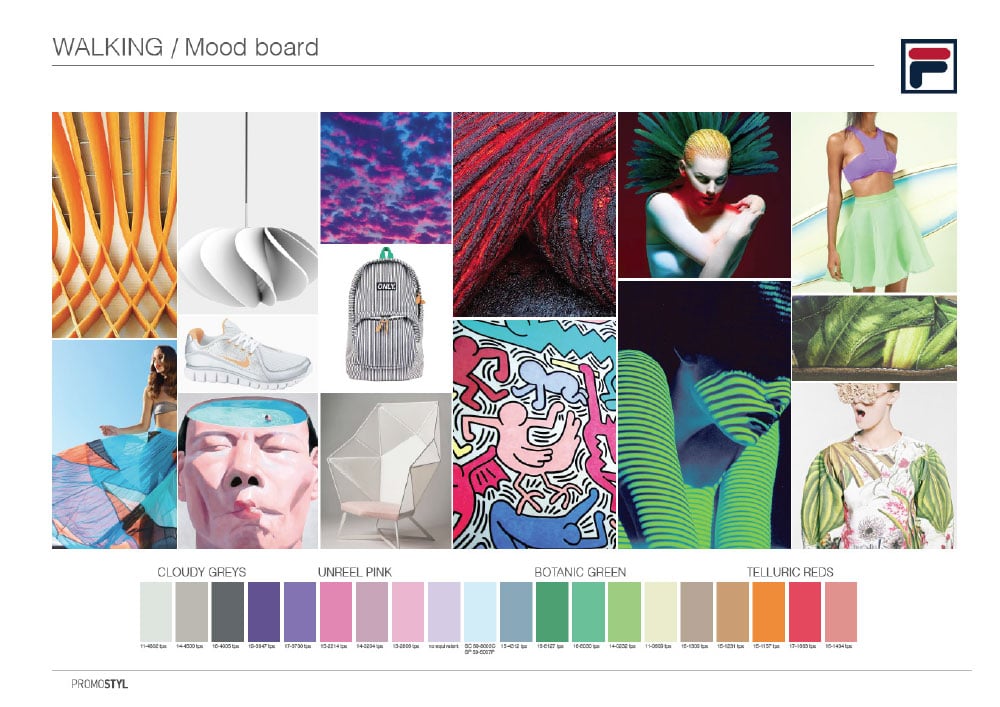Click the green leaf close-up image

[x=874, y=338]
